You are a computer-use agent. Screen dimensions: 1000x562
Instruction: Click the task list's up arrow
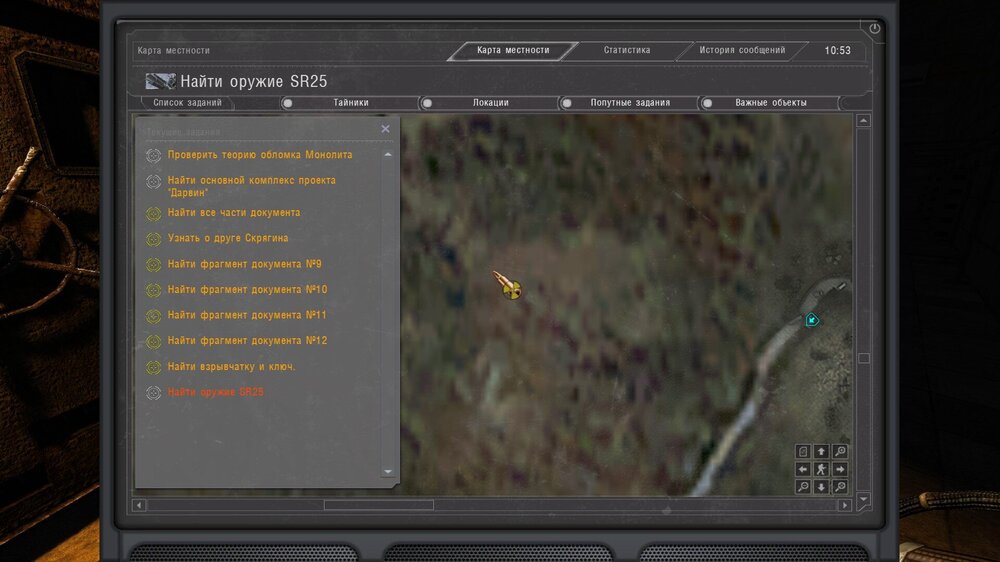point(388,154)
